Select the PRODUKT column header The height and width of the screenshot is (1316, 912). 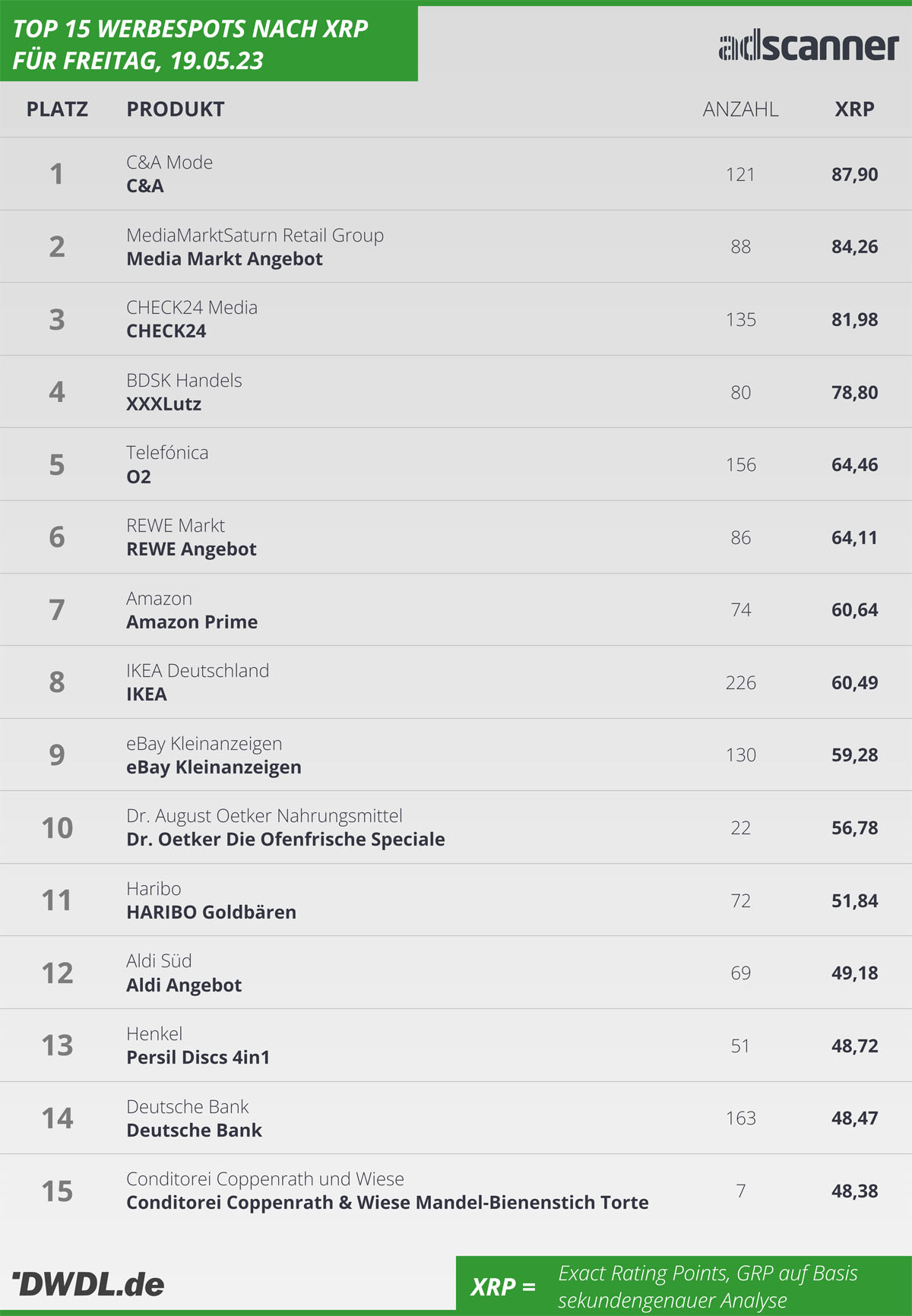(176, 109)
